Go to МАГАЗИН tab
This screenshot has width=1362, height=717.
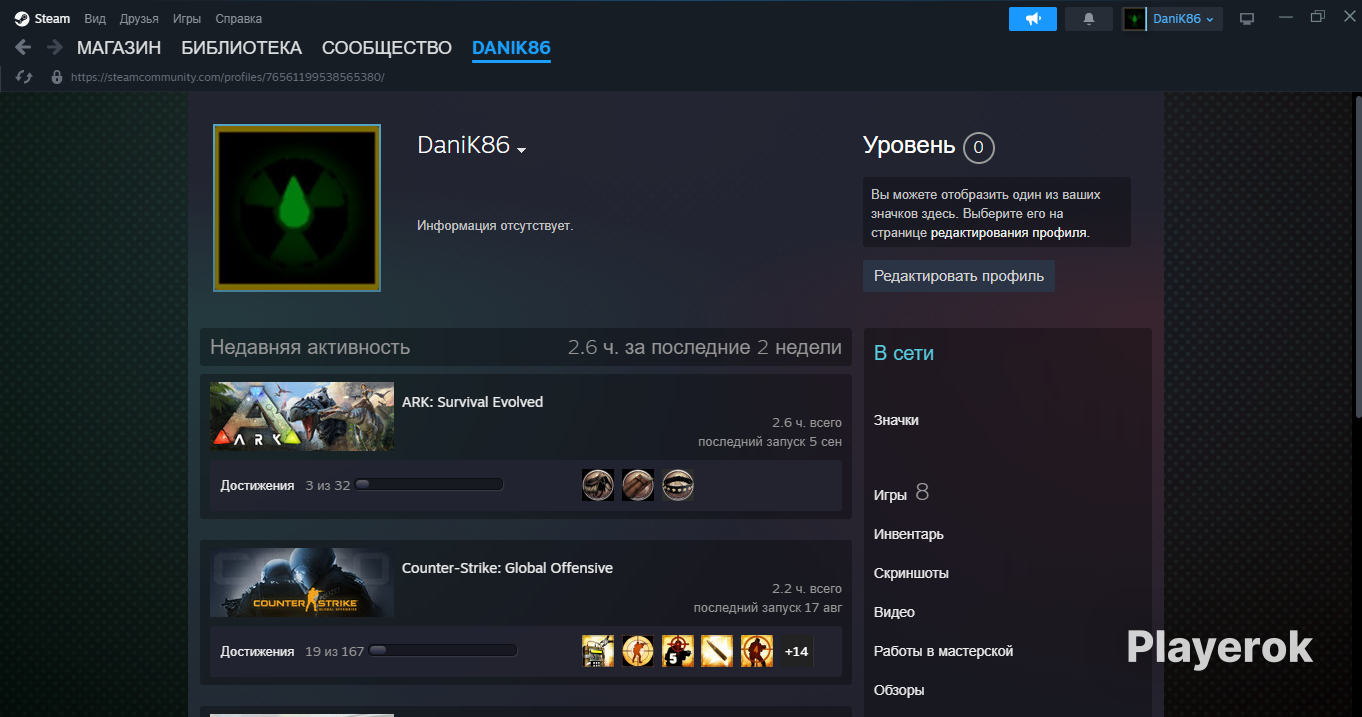[x=119, y=48]
